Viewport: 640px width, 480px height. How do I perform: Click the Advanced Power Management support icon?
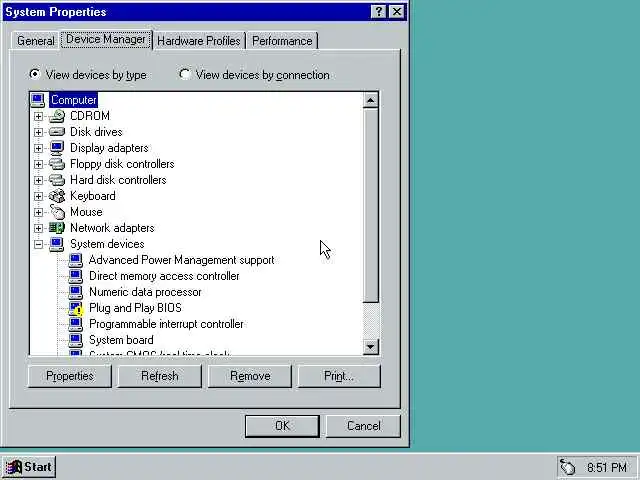[76, 260]
